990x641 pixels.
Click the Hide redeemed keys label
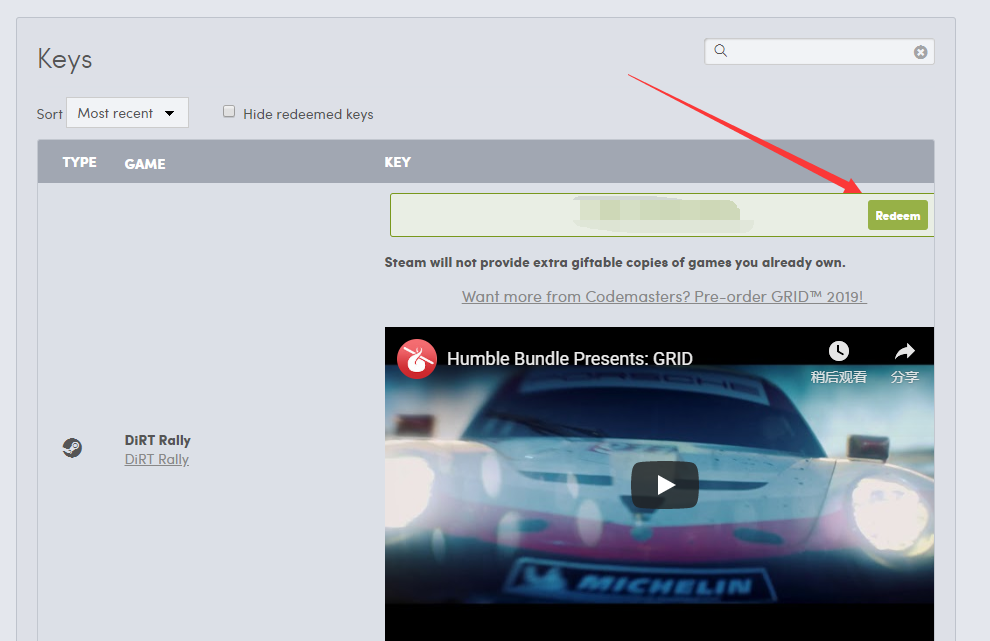(x=308, y=114)
